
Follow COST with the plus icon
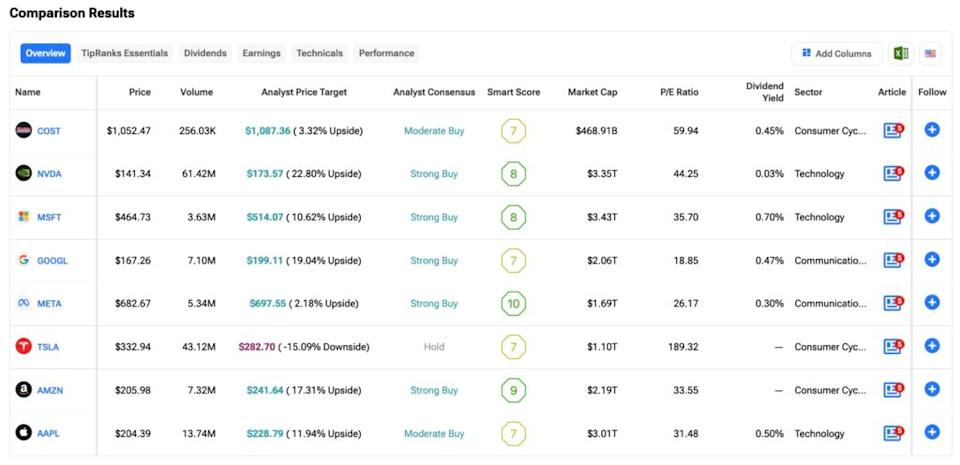[932, 130]
